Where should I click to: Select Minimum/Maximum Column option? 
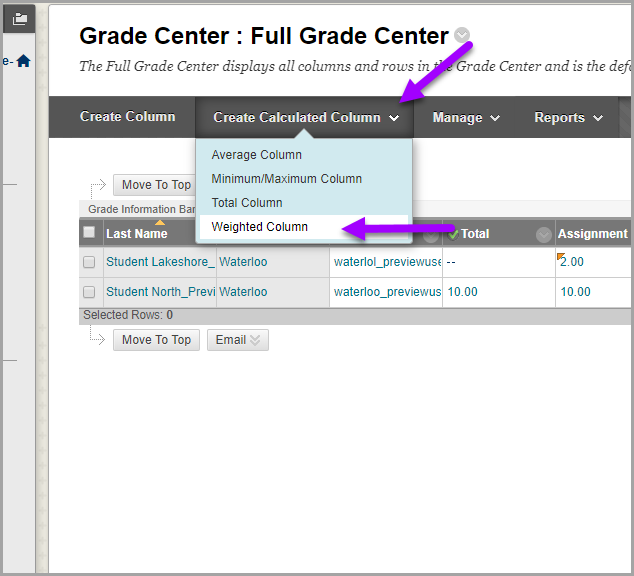coord(287,179)
